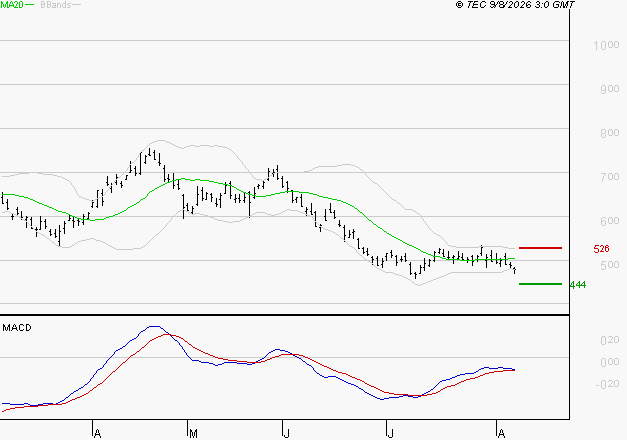Click the BBands legend label
The width and height of the screenshot is (627, 440).
(x=56, y=5)
